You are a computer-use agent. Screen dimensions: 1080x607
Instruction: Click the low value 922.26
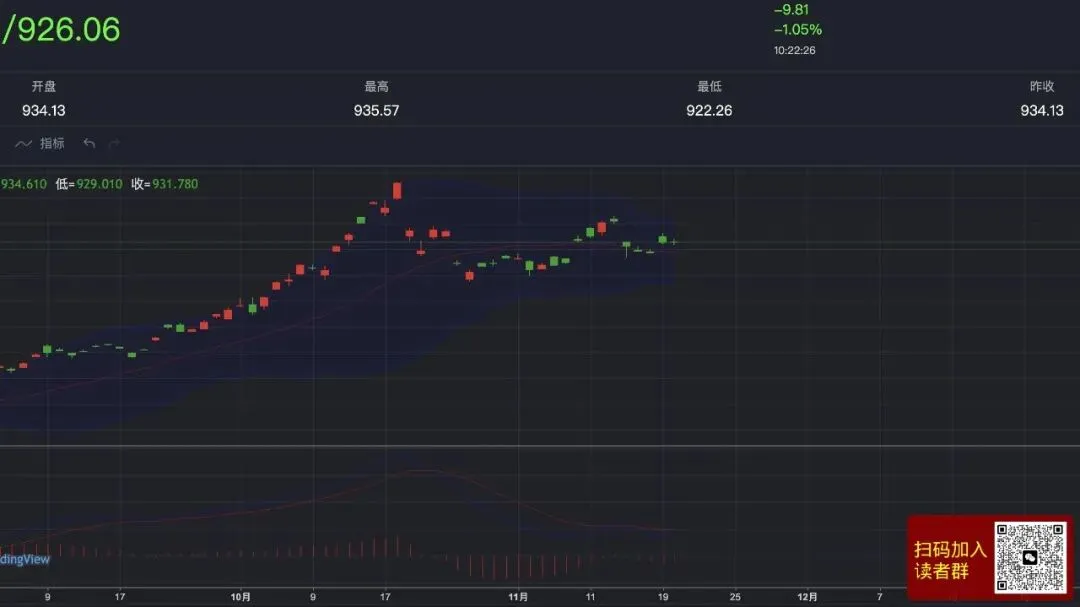tap(709, 110)
